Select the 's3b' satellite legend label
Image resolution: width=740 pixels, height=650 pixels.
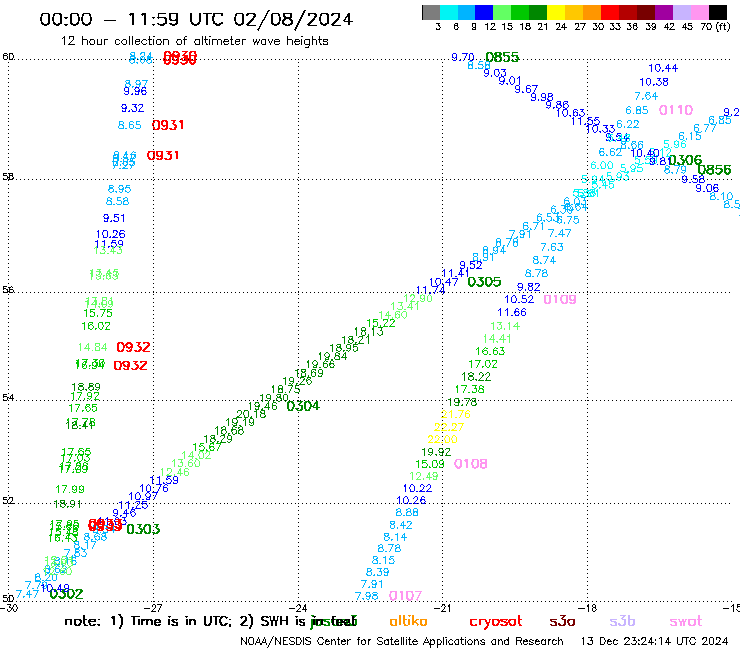(622, 621)
